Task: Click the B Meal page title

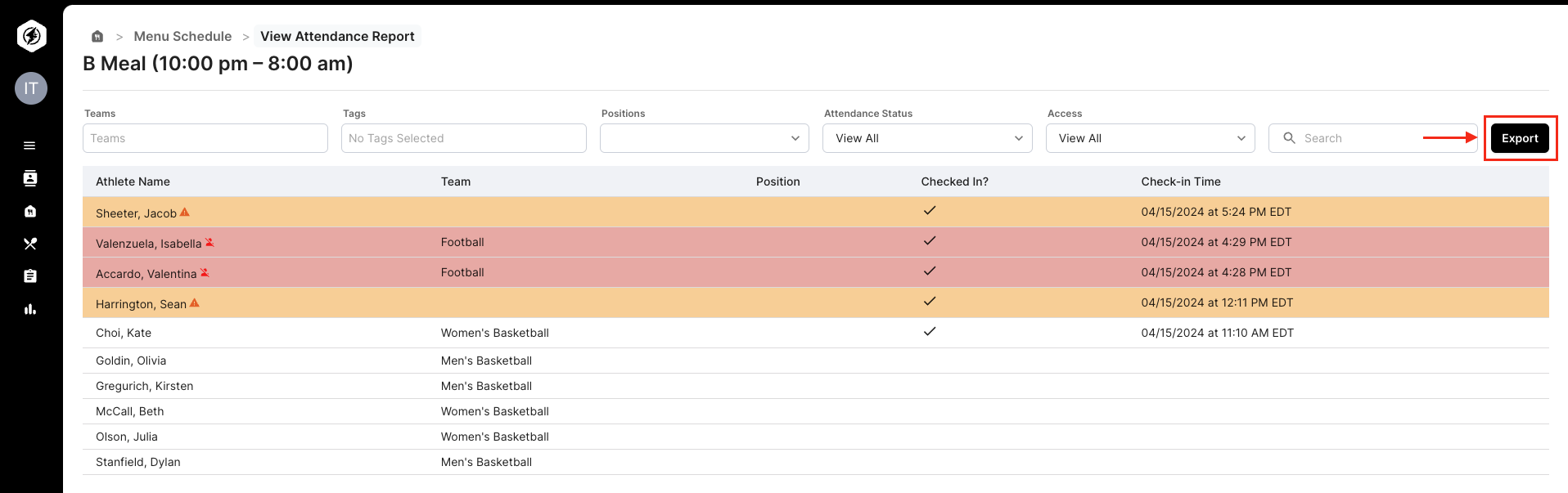Action: click(x=218, y=64)
